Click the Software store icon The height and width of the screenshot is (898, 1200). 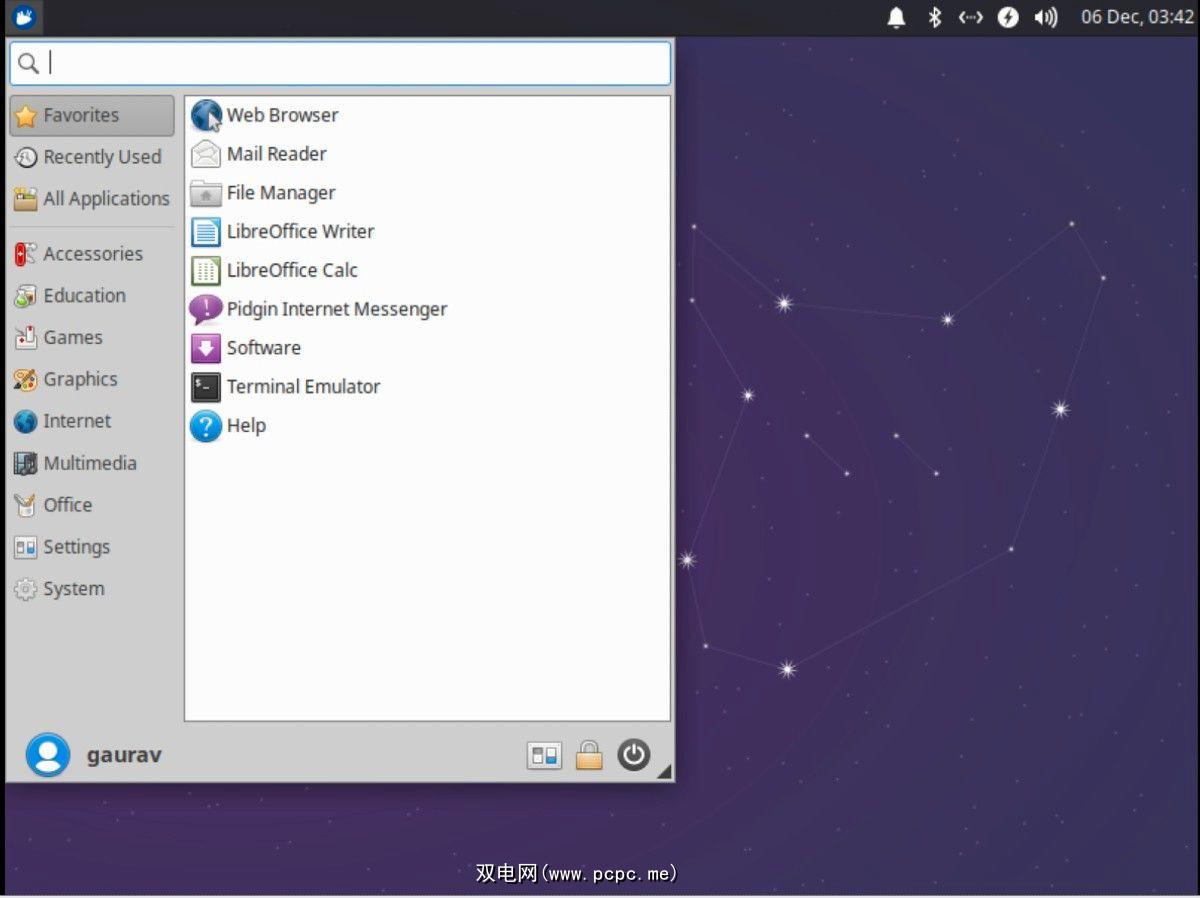point(206,349)
